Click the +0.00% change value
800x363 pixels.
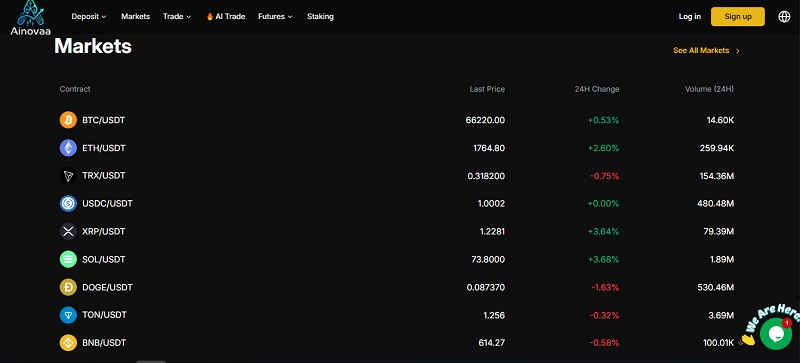604,204
